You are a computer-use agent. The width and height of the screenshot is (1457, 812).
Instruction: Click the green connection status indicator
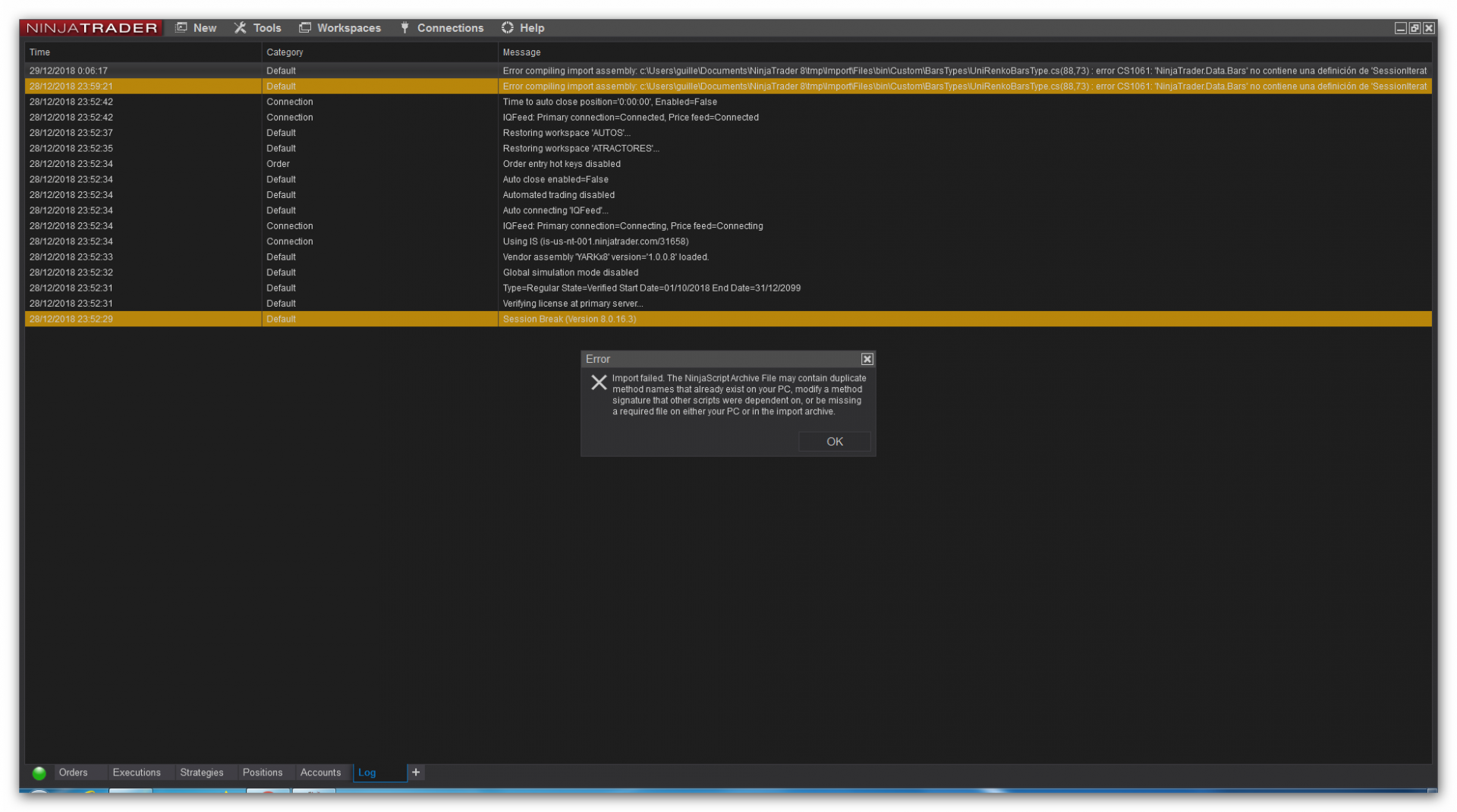[x=39, y=773]
